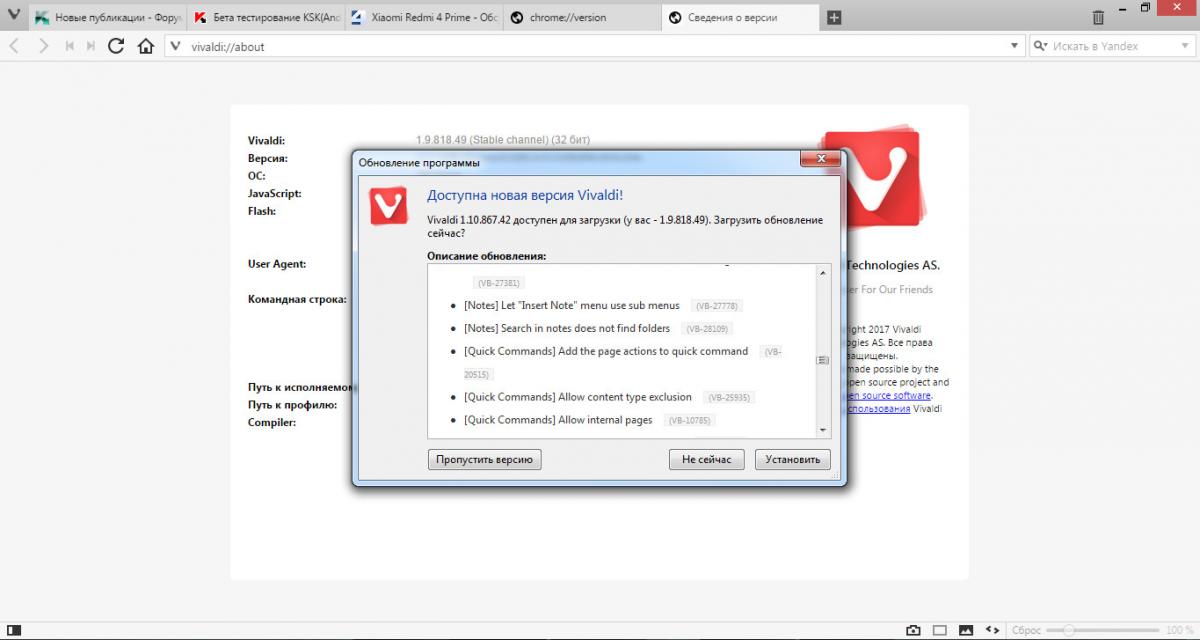Open the closed tabs trash can
Screen dimensions: 1200x640
(x=1098, y=17)
